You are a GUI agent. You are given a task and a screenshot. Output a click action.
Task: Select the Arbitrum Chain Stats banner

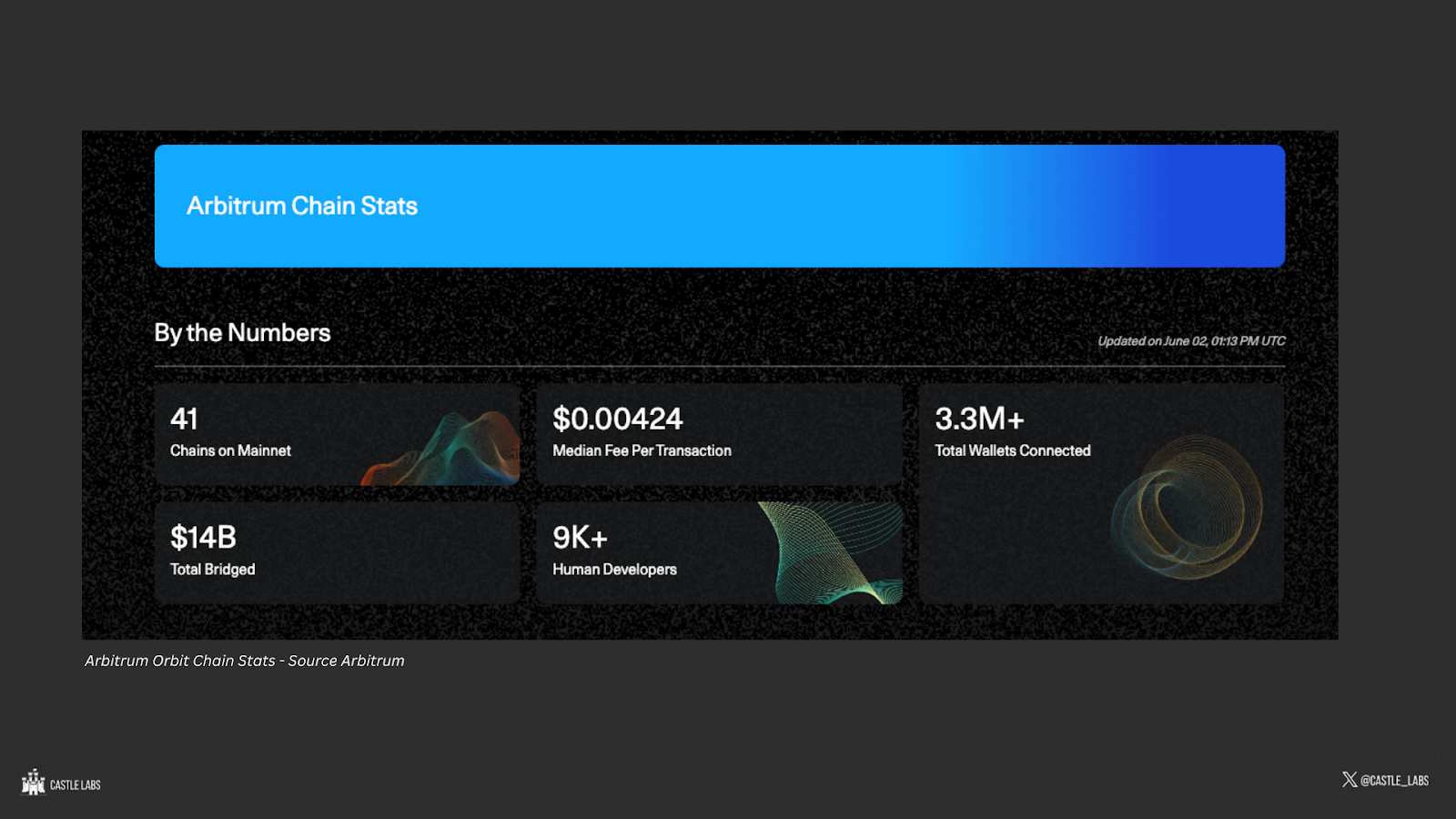[x=719, y=206]
